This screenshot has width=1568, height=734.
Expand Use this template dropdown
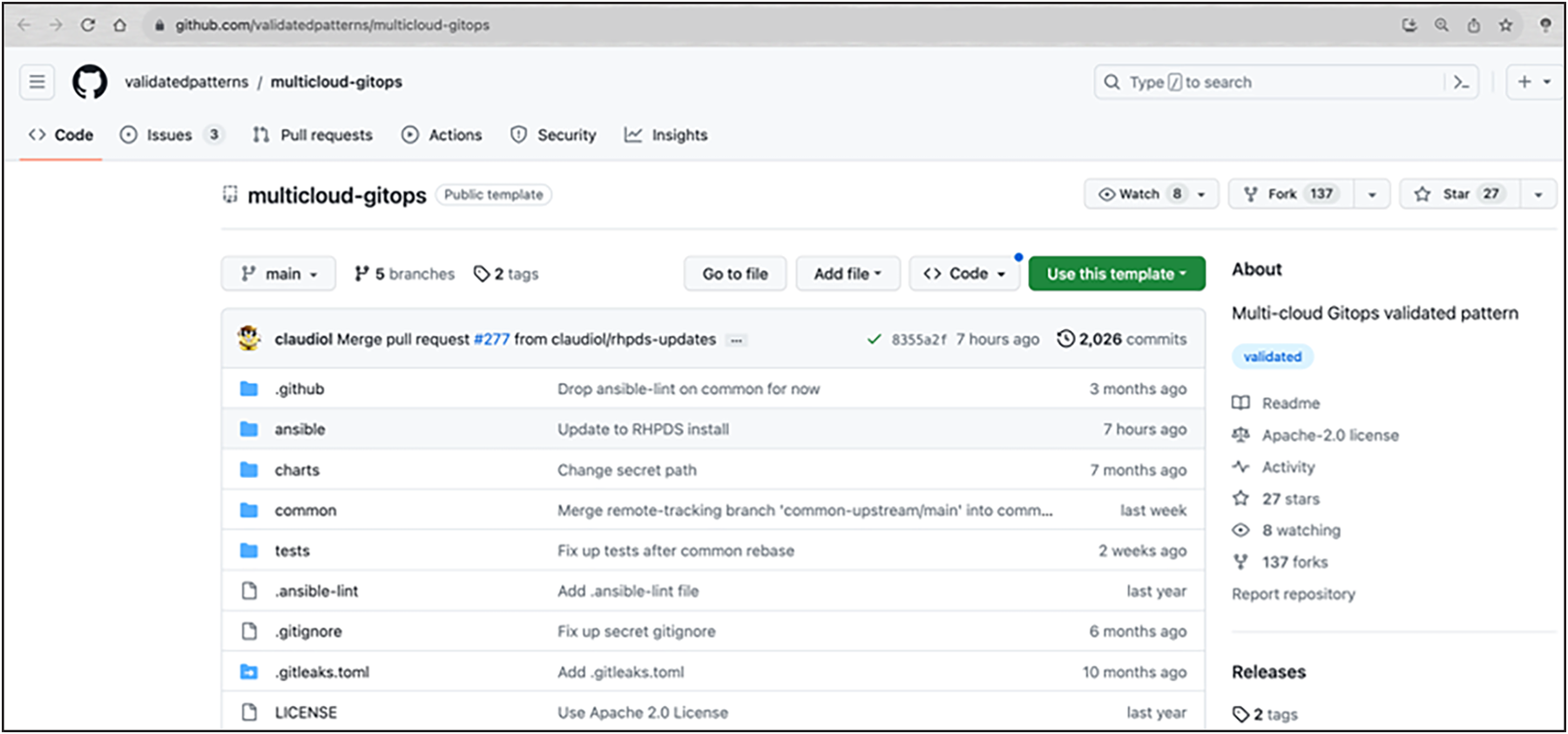click(x=1117, y=273)
